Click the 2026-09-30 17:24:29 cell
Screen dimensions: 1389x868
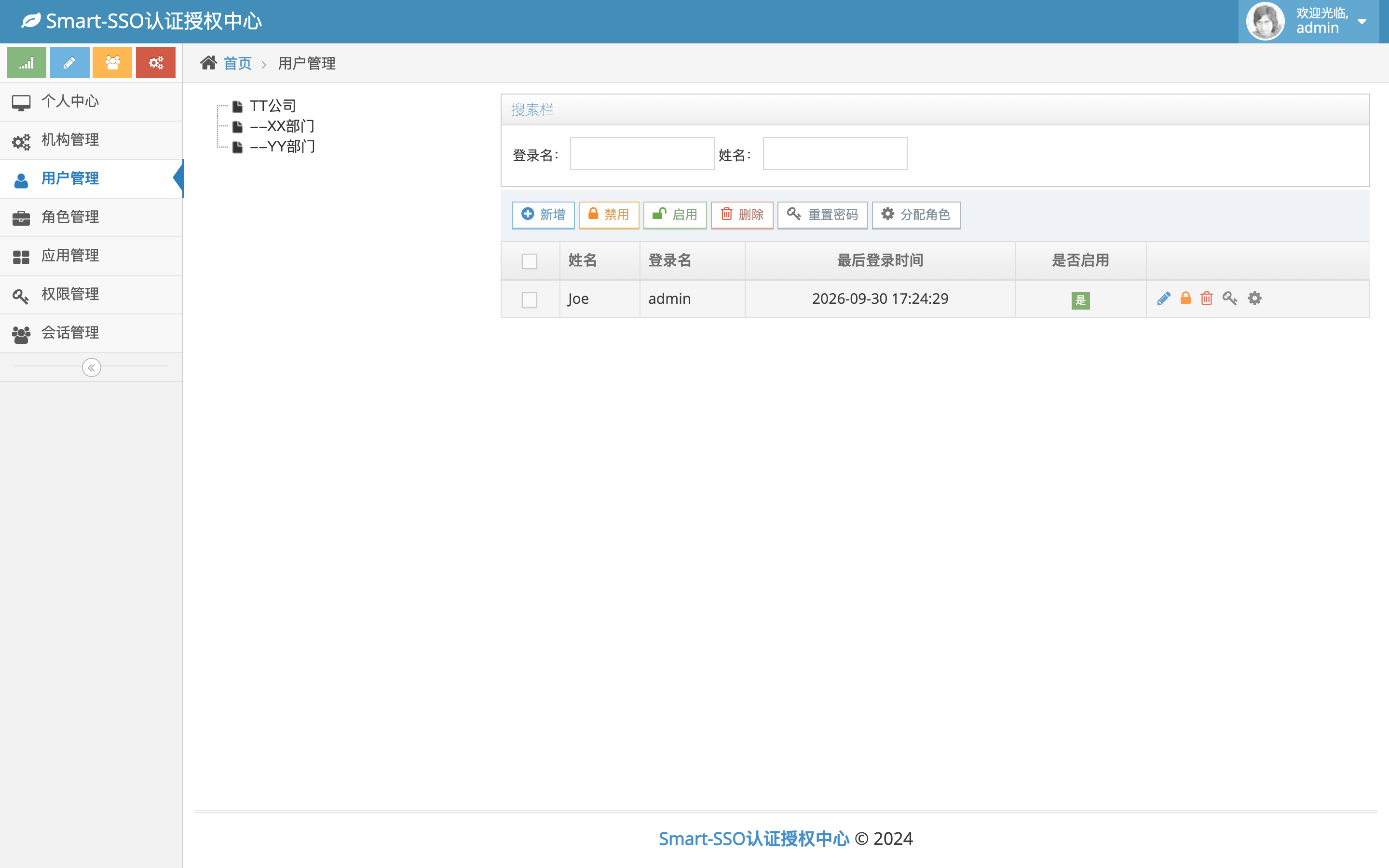(880, 298)
